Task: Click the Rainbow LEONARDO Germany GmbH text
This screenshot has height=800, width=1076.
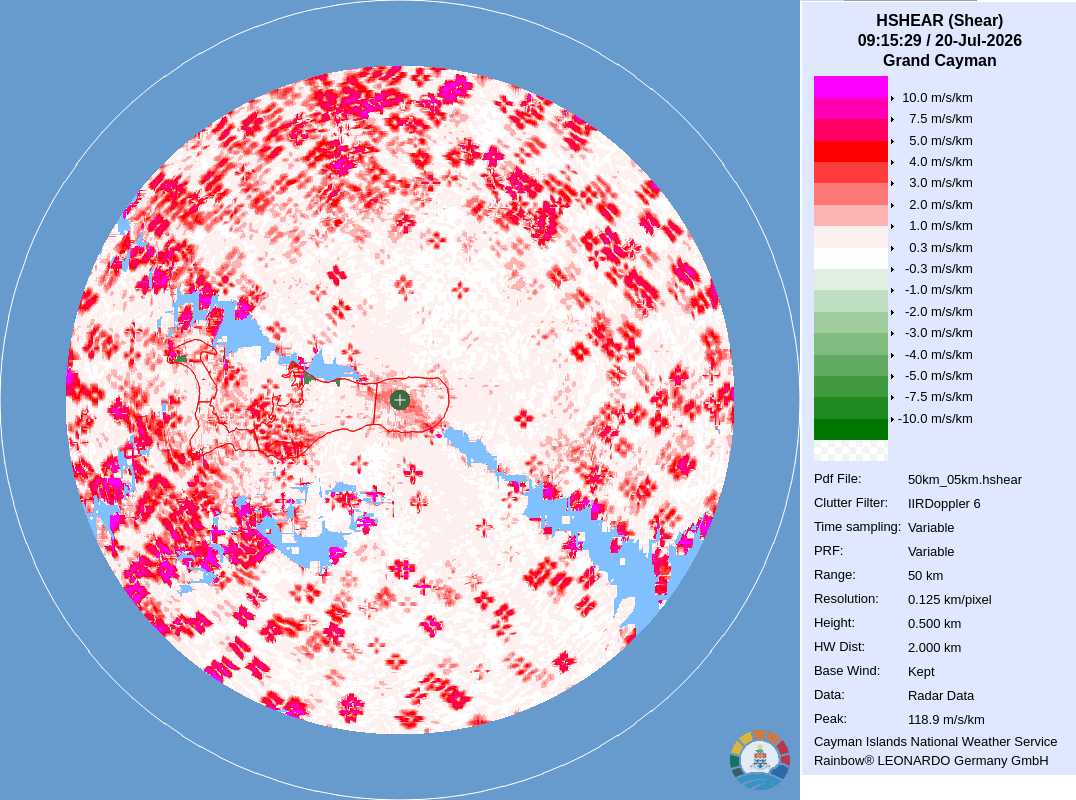Action: (x=931, y=761)
